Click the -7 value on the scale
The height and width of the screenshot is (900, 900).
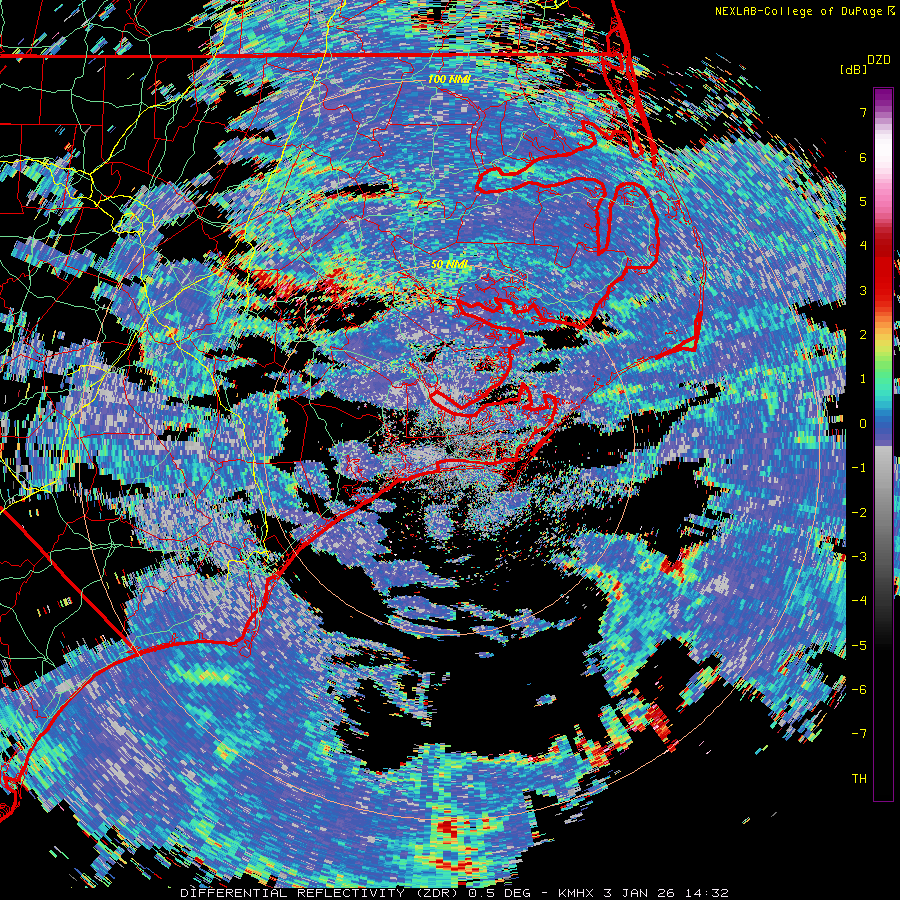(x=859, y=734)
